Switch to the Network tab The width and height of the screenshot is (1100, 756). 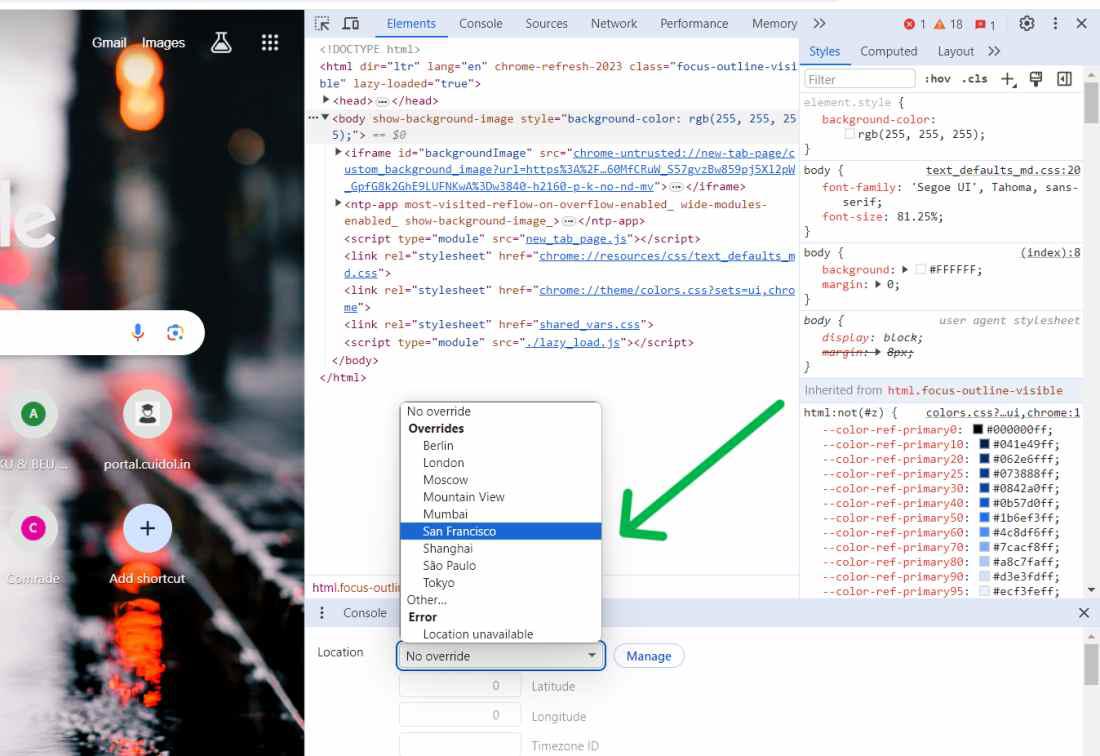614,24
